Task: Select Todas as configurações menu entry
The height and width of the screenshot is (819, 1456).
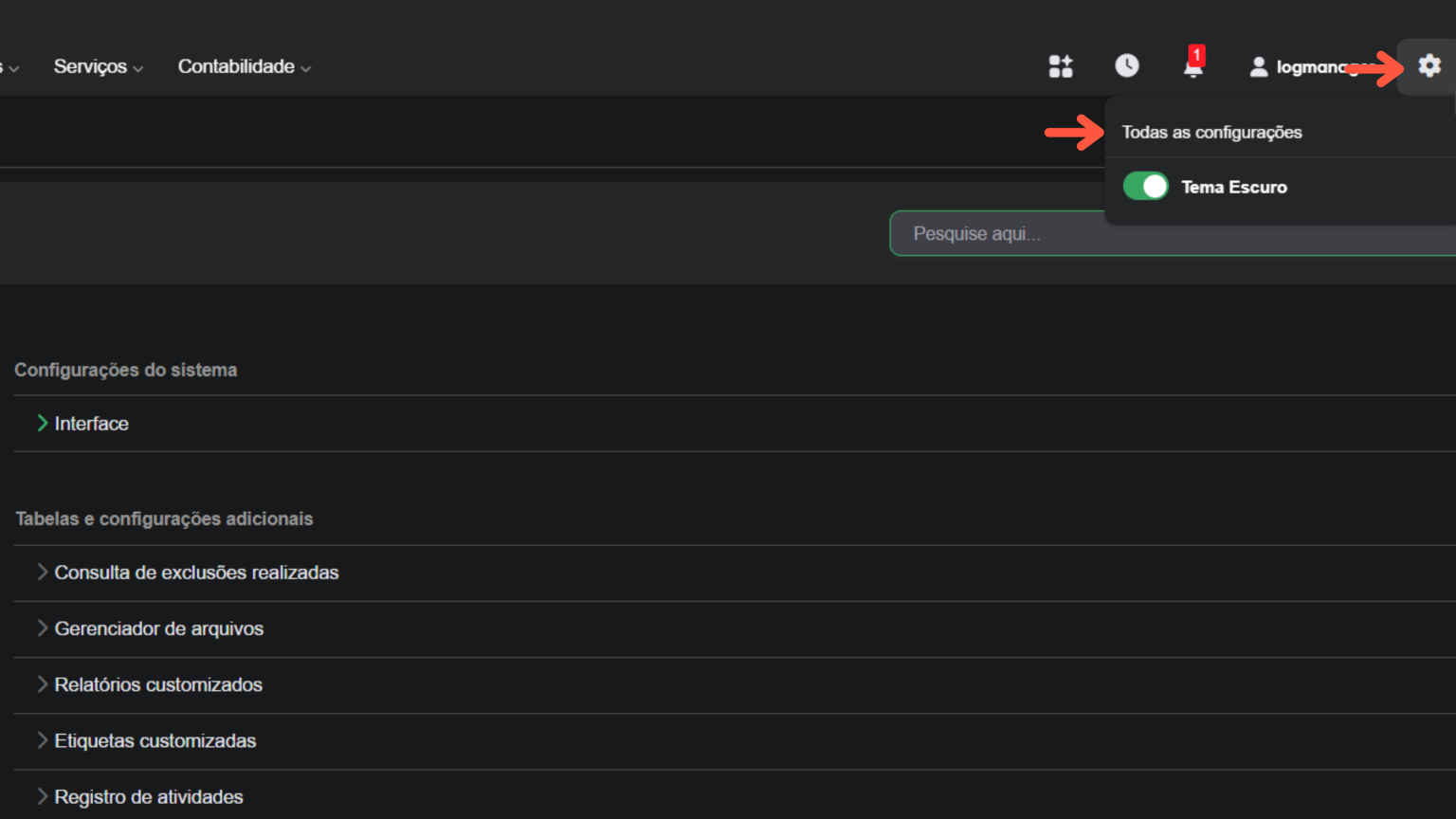Action: pos(1212,132)
